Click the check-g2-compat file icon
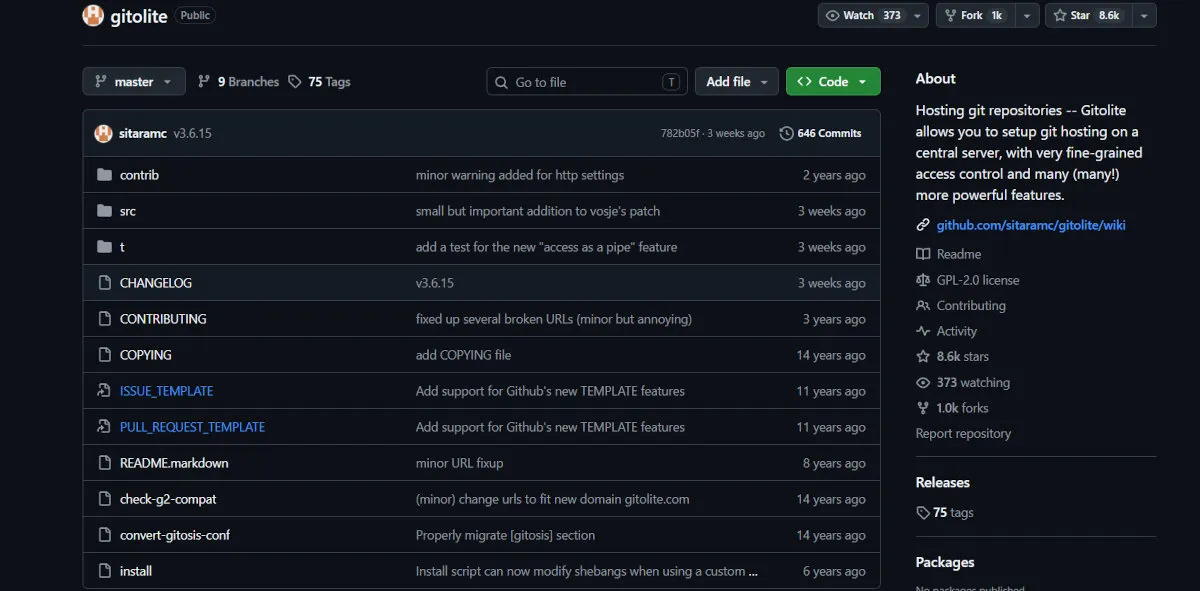Screen dimensions: 1200x591 (x=104, y=499)
